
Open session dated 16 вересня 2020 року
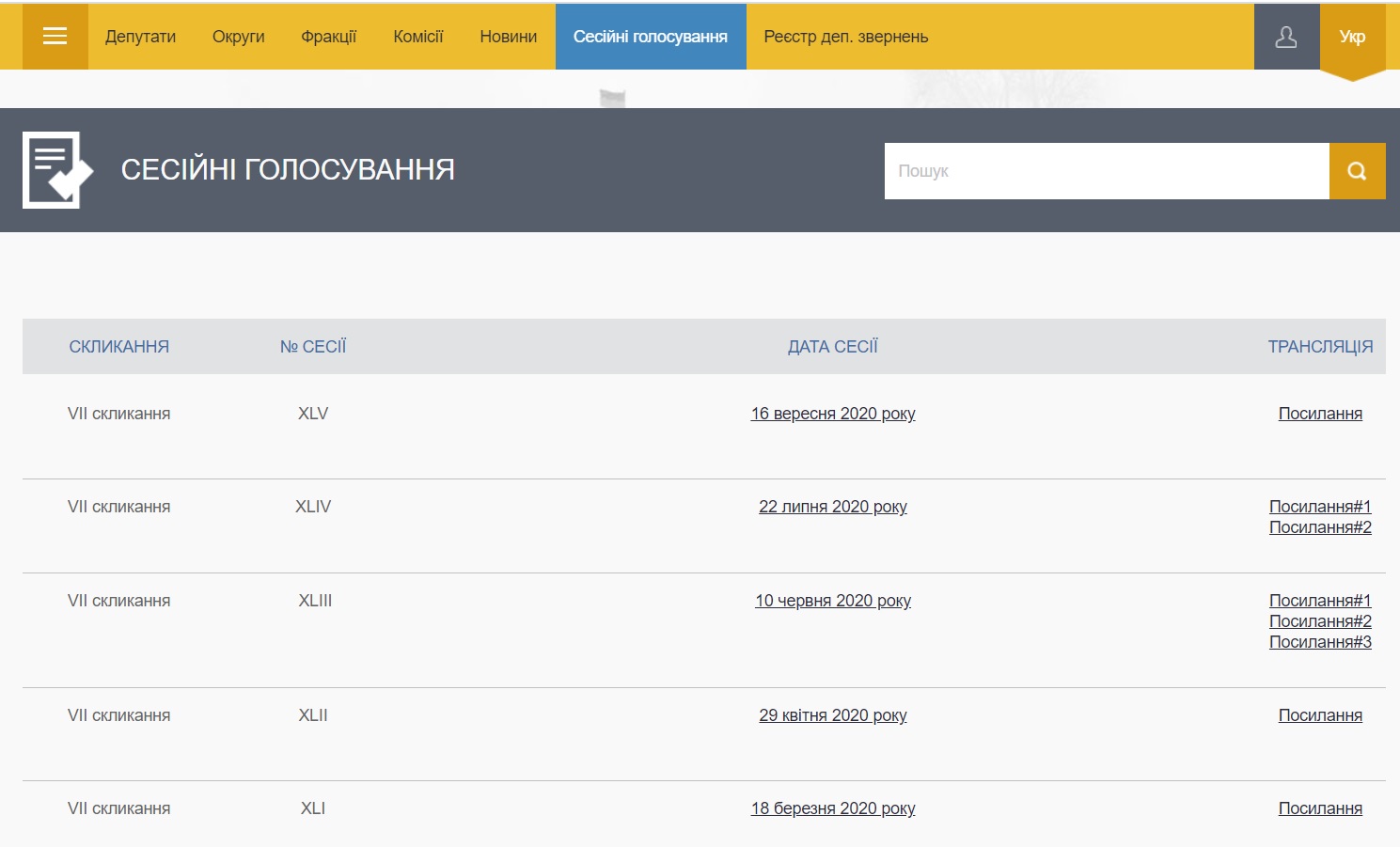click(832, 414)
